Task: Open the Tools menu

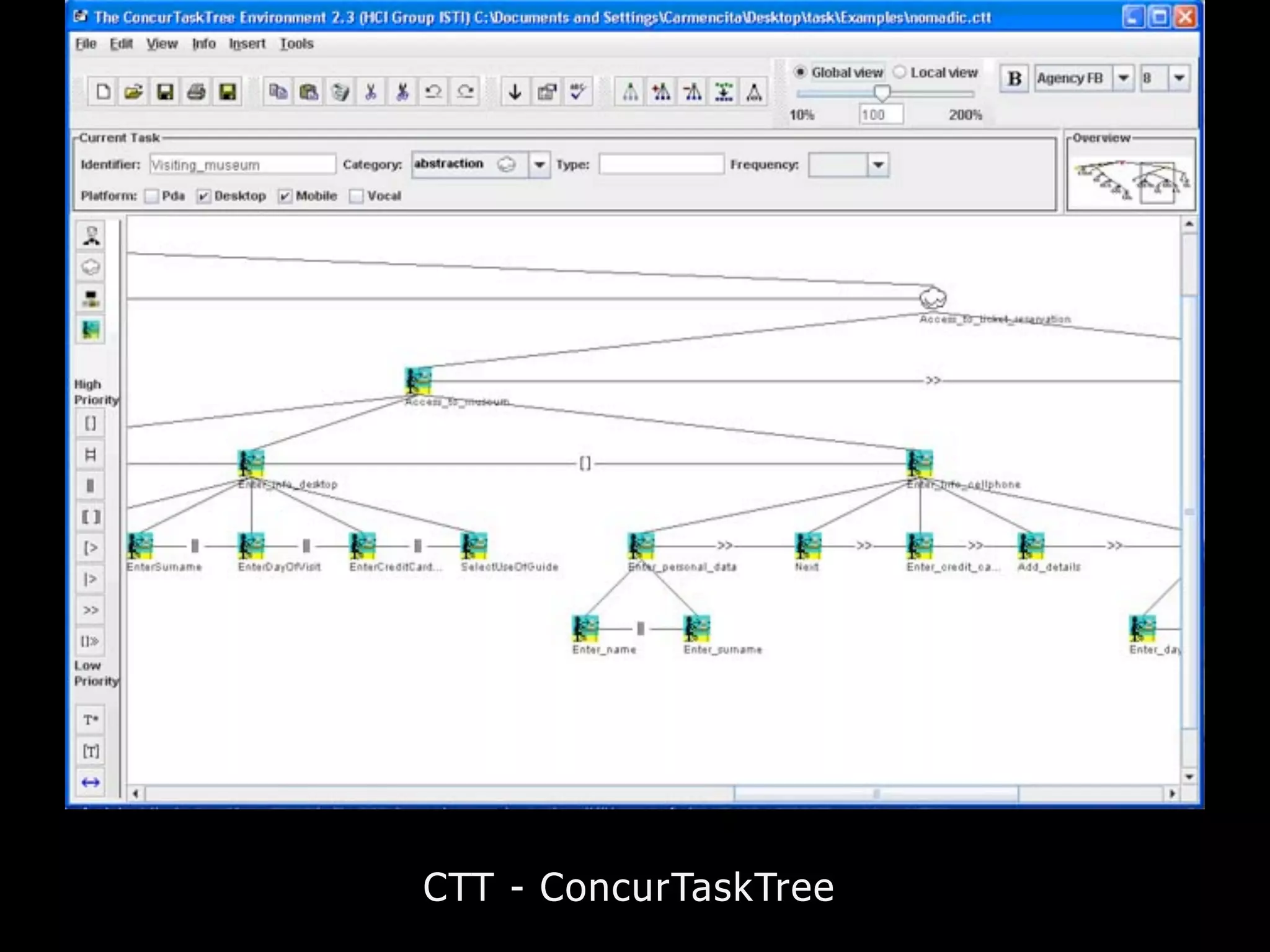Action: (x=296, y=44)
